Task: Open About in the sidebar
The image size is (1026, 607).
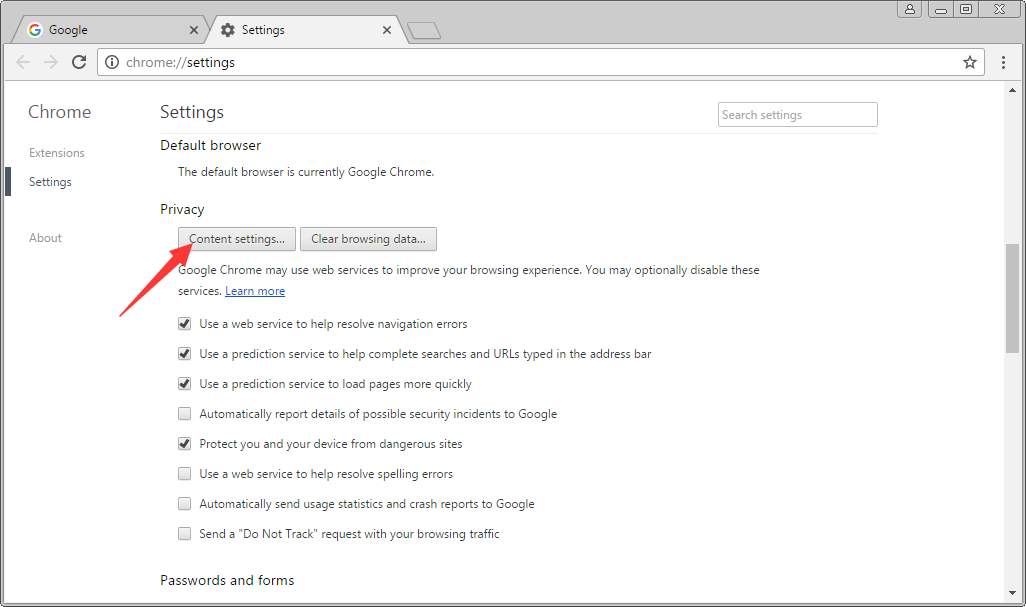Action: pos(45,238)
